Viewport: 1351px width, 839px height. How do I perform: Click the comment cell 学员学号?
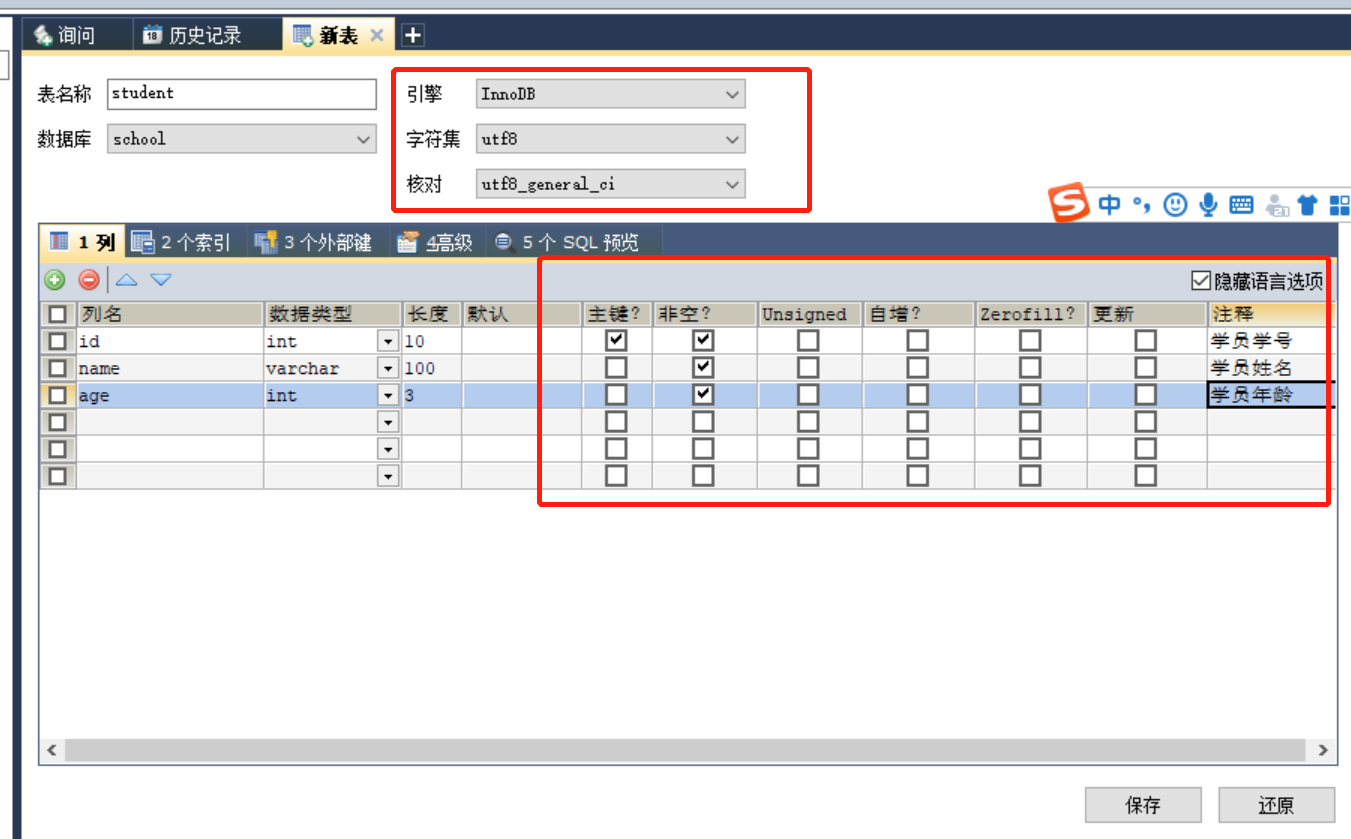coord(1271,341)
